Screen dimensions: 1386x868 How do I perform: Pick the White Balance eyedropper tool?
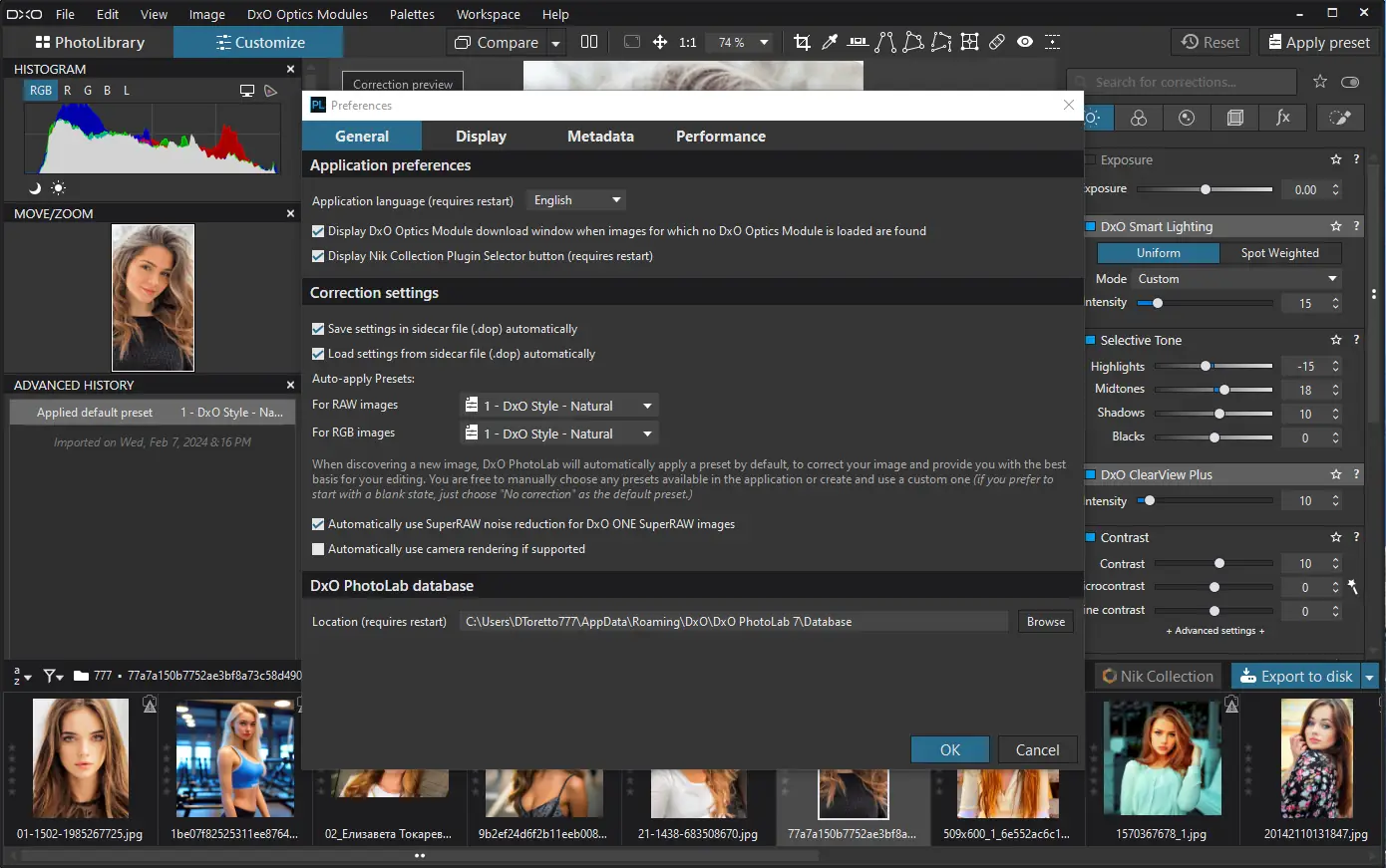coord(830,42)
